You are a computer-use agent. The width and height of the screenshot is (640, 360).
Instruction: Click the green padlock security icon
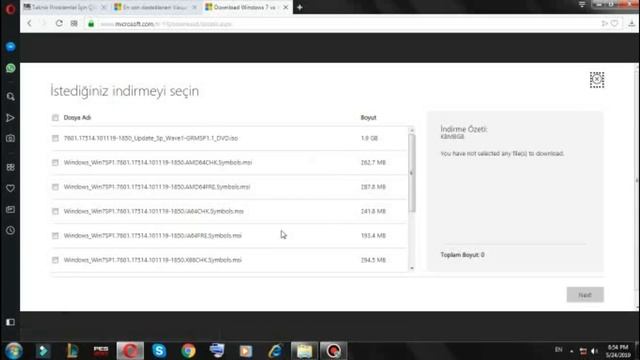coord(91,24)
